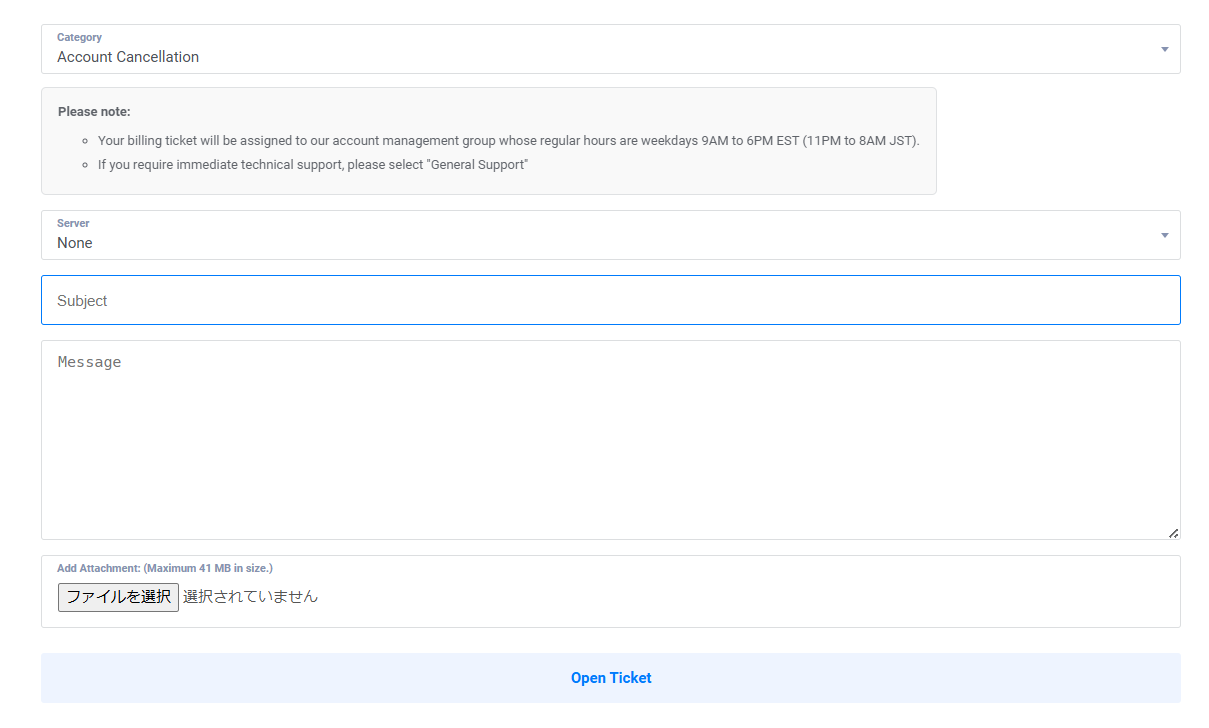The image size is (1209, 728).
Task: Click the "Maximum 41 MB in size" text
Action: 208,568
